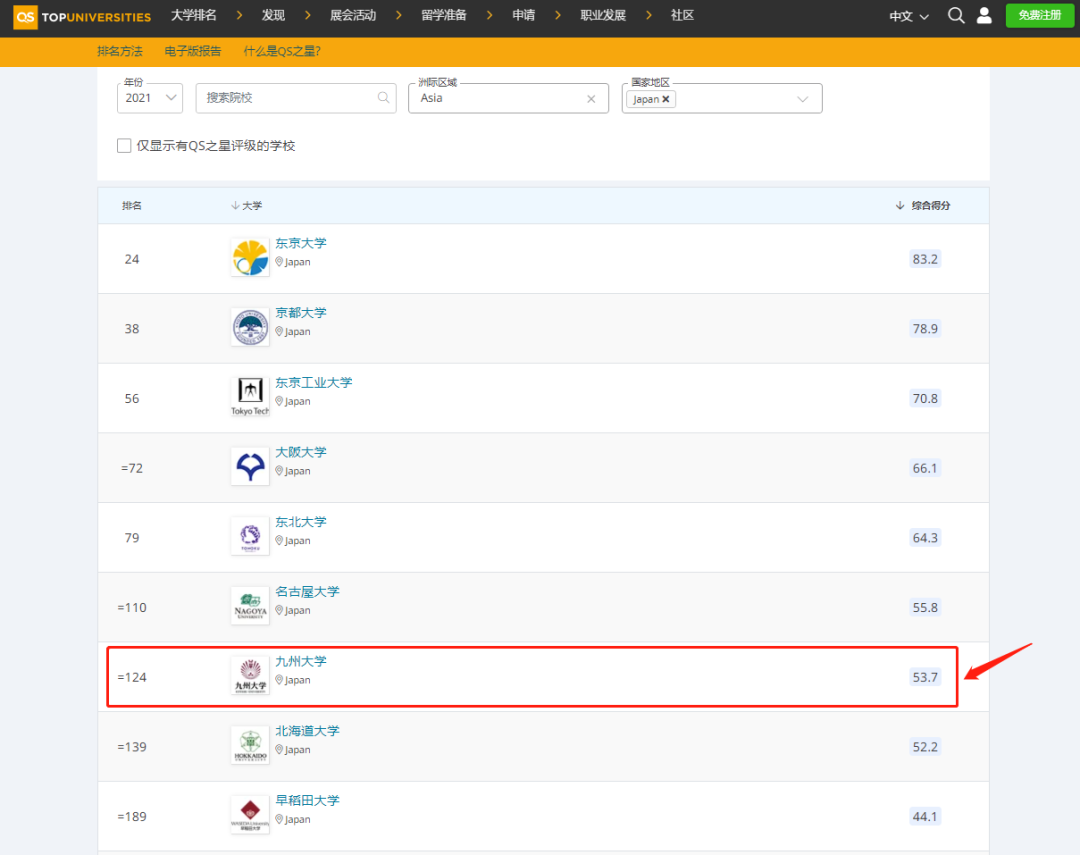The height and width of the screenshot is (855, 1080).
Task: Open the 东京大学 link
Action: [x=301, y=243]
